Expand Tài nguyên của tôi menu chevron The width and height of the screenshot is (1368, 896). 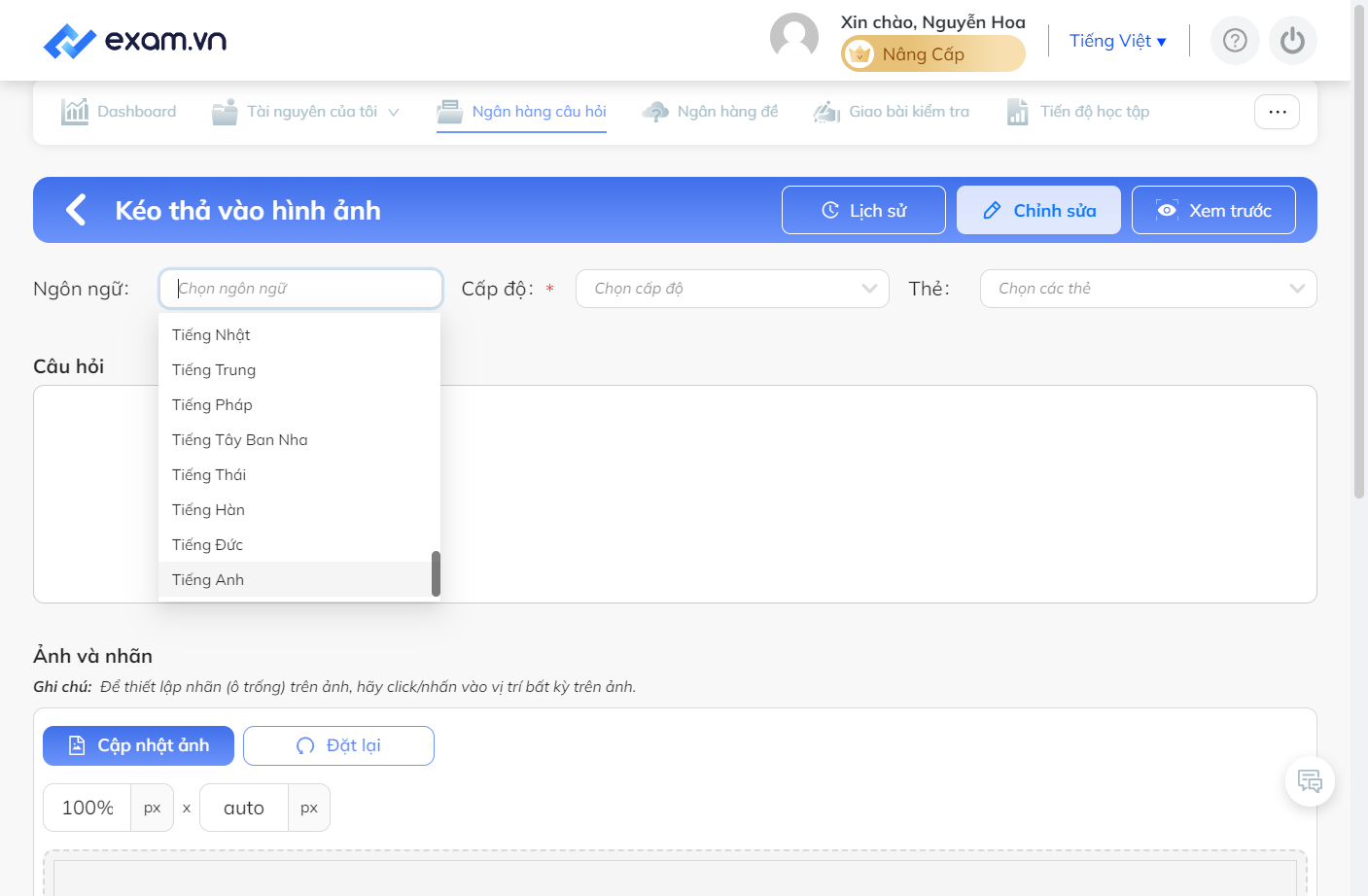tap(394, 113)
